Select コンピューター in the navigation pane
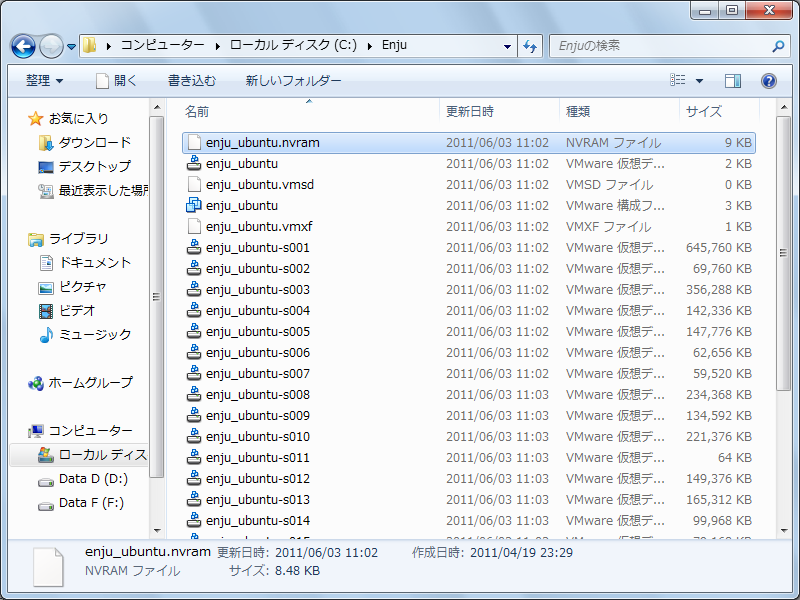 click(x=91, y=431)
